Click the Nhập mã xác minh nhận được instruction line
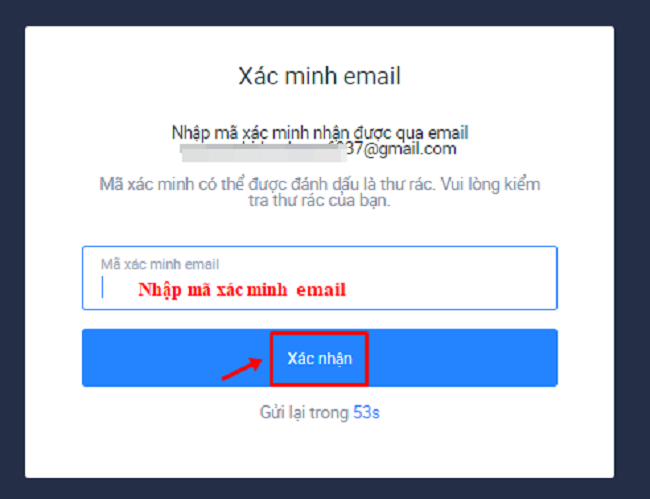The width and height of the screenshot is (650, 499). pos(320,133)
